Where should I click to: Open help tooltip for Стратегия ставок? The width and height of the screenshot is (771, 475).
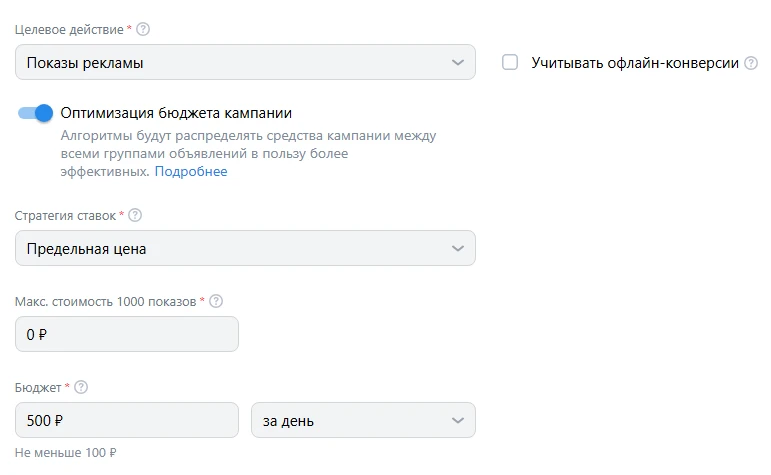pos(136,215)
